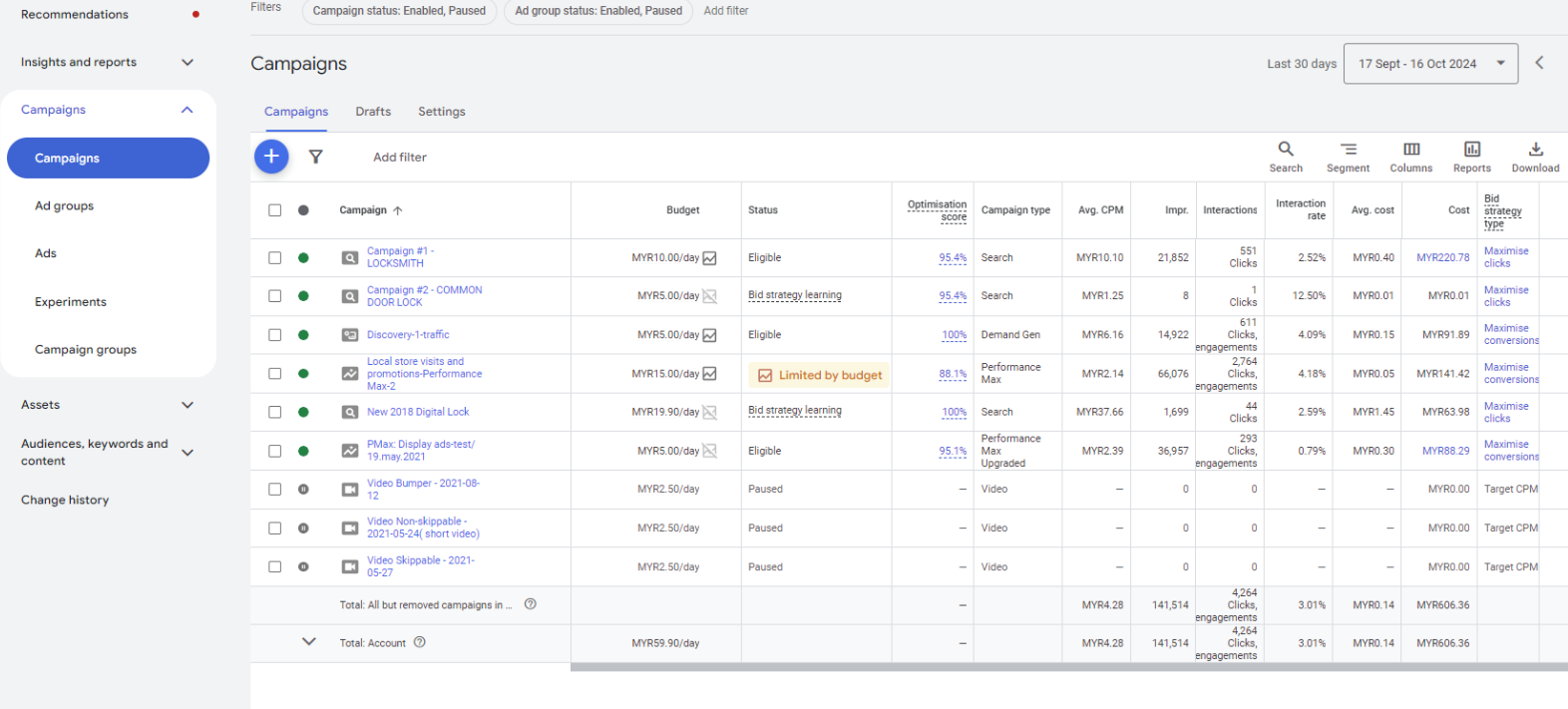Viewport: 1568px width, 709px height.
Task: Click the help icon next to Total: Account
Action: [420, 642]
